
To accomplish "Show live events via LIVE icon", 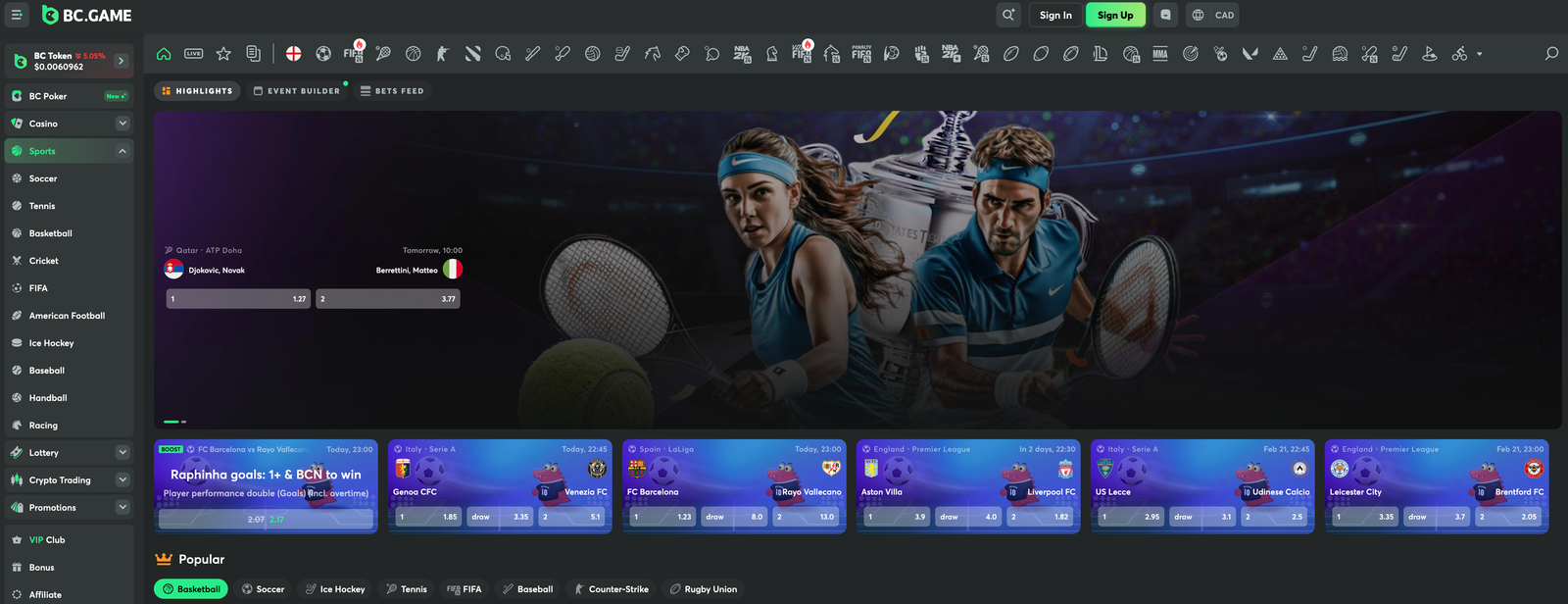I will (x=194, y=54).
